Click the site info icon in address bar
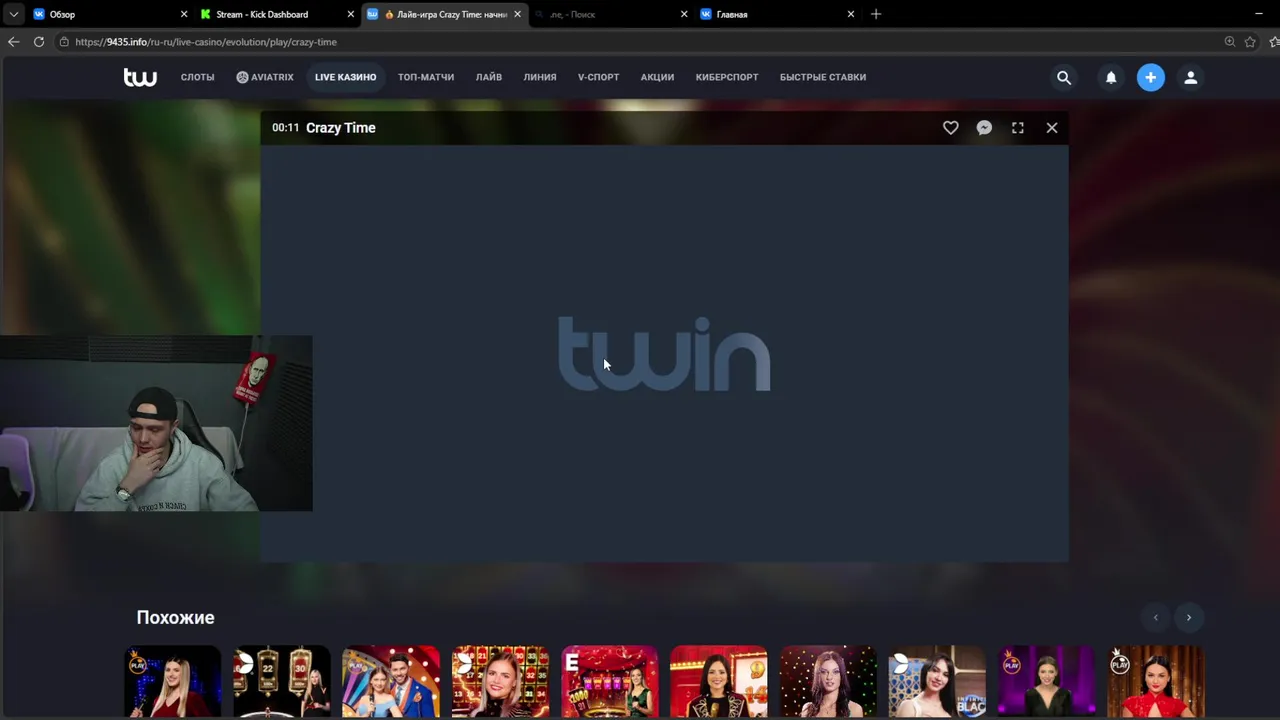The width and height of the screenshot is (1280, 720). coord(64,42)
